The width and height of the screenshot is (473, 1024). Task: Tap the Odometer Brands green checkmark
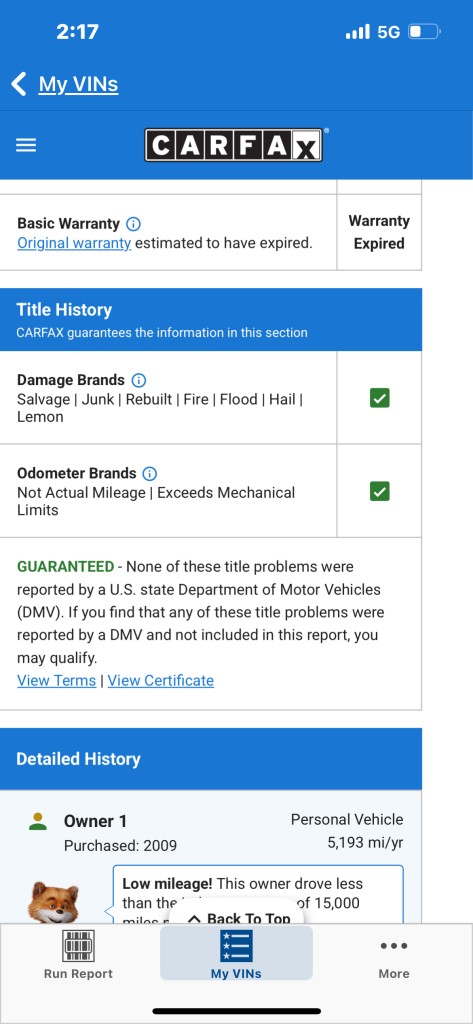(x=380, y=491)
